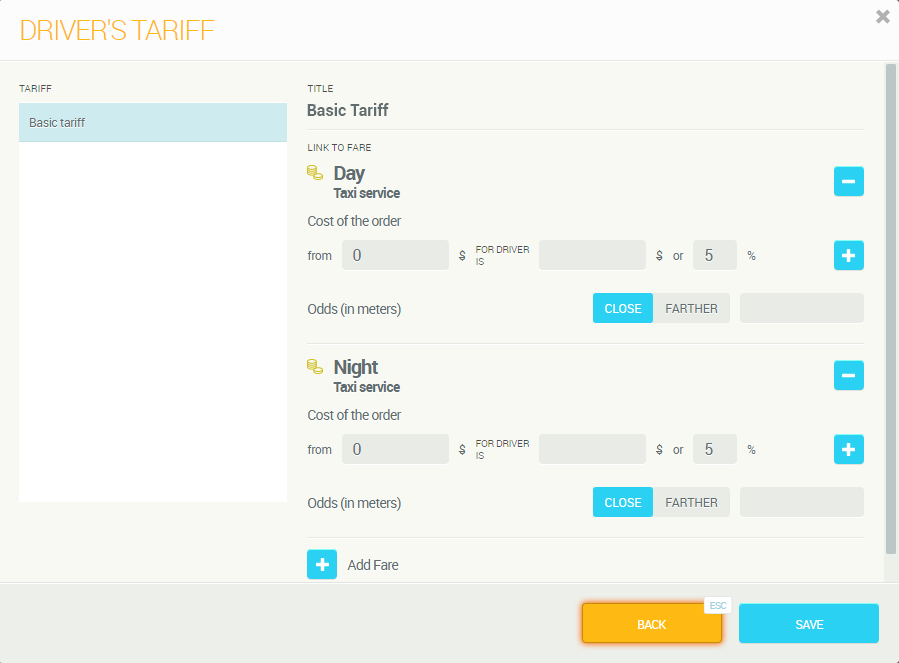This screenshot has width=899, height=663.
Task: Select FARTHER odds for Night fare
Action: 691,503
